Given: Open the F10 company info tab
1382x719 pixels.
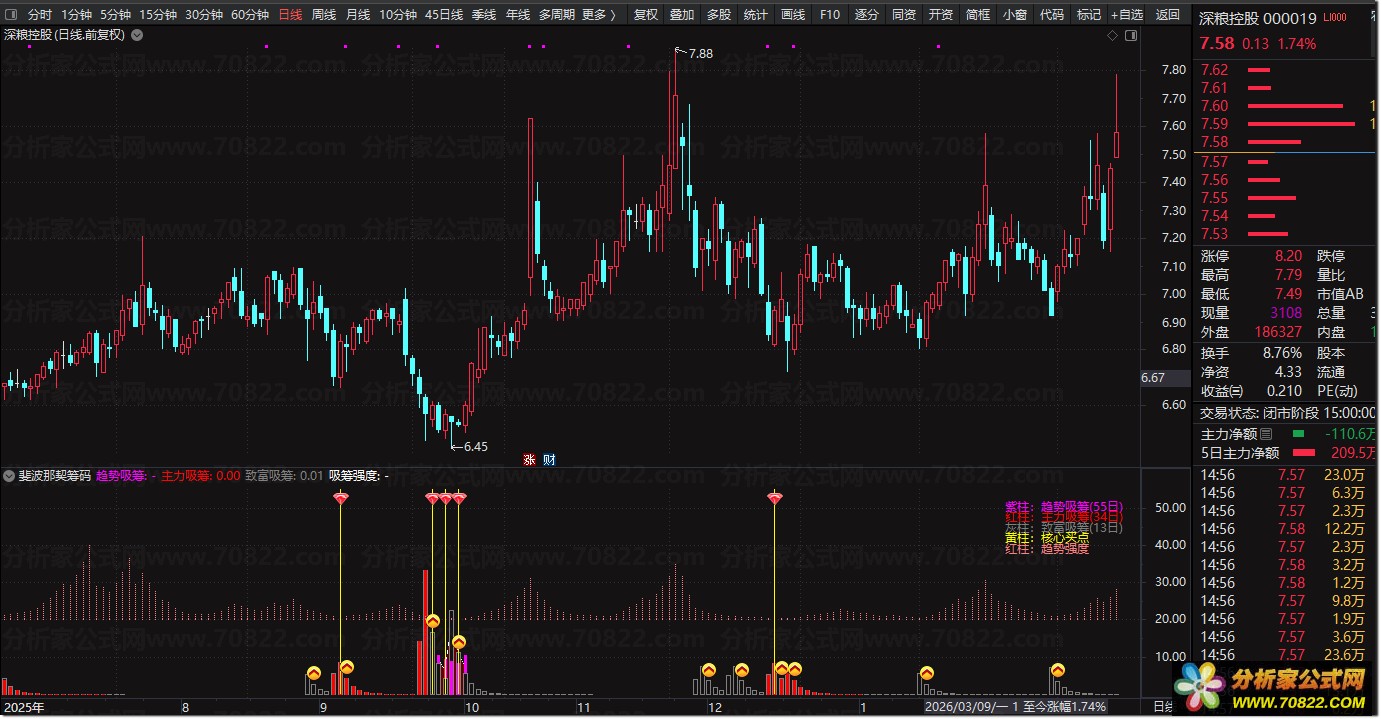Looking at the screenshot, I should pos(829,15).
